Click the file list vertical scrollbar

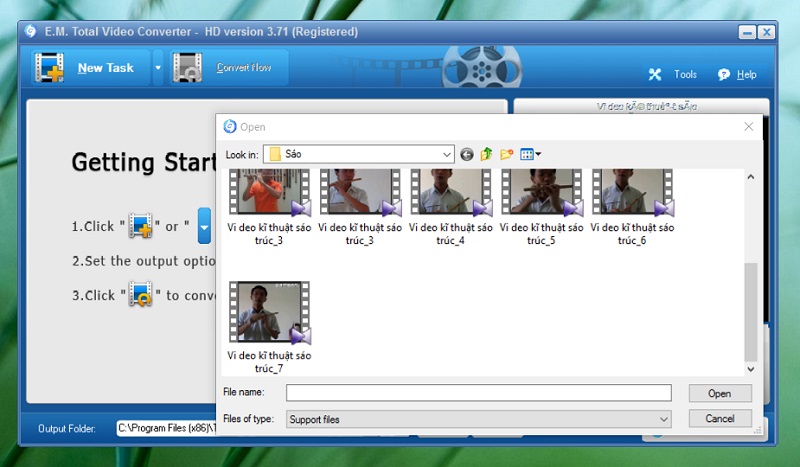(x=750, y=310)
